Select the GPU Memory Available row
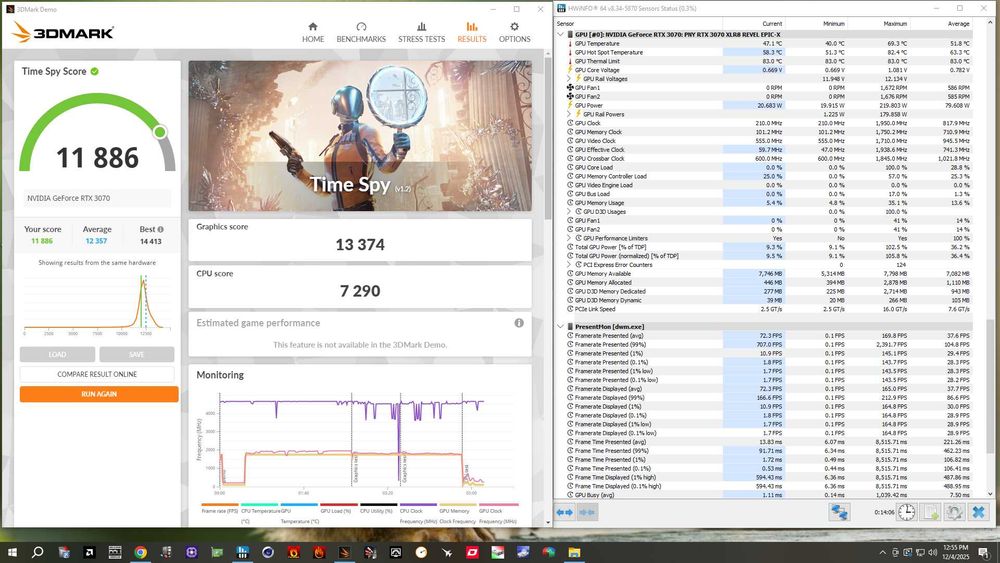Image resolution: width=1000 pixels, height=563 pixels. (769, 274)
